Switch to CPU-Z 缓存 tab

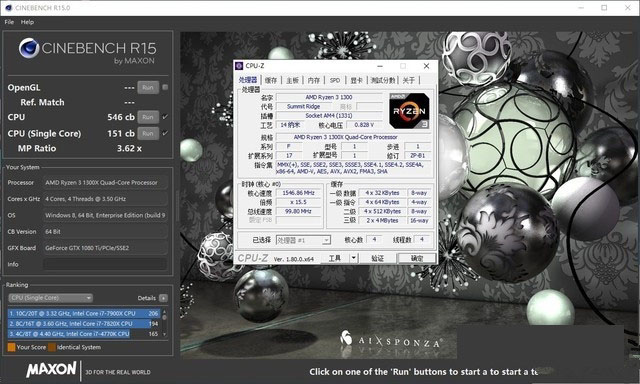point(271,80)
